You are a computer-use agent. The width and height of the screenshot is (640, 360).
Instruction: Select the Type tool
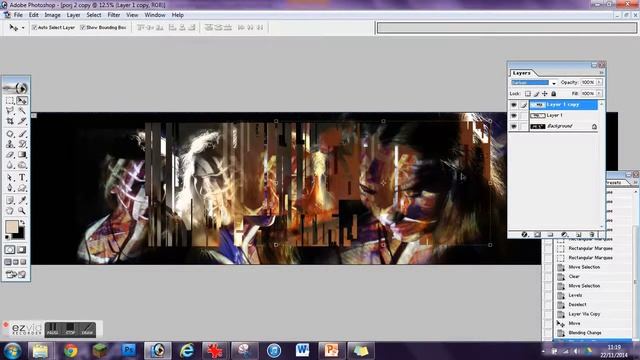(x=22, y=178)
